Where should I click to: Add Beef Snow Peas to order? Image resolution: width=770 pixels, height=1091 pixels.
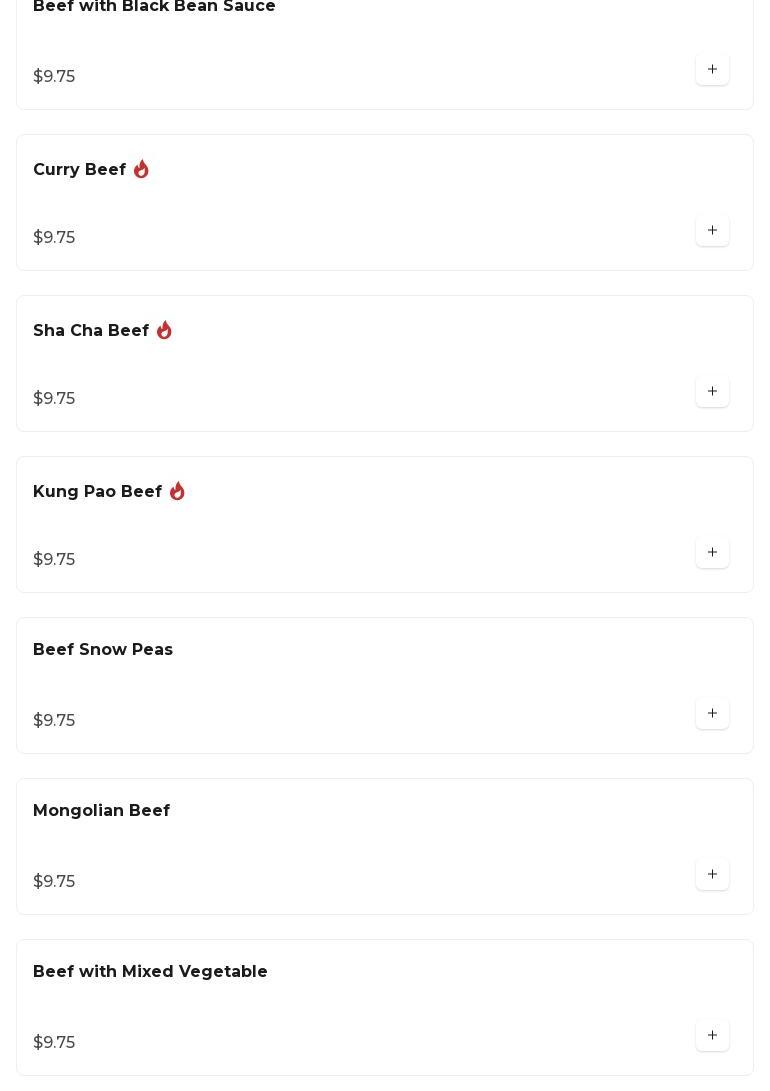712,714
